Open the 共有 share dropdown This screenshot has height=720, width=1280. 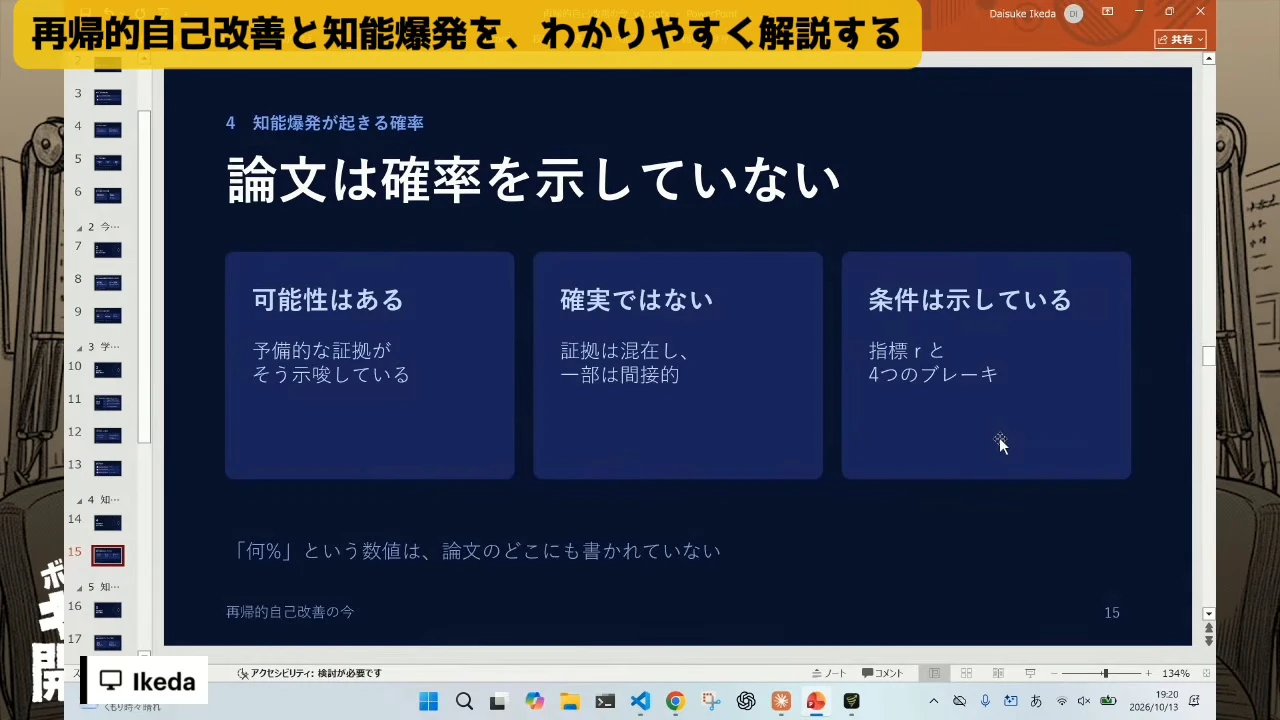point(1181,39)
